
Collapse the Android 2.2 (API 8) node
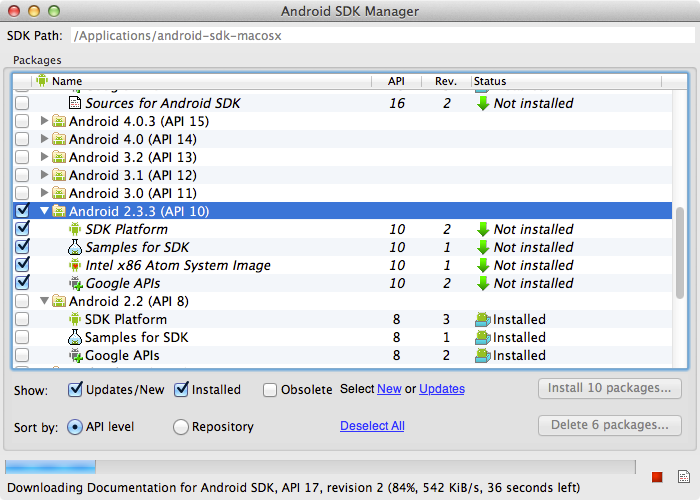44,301
